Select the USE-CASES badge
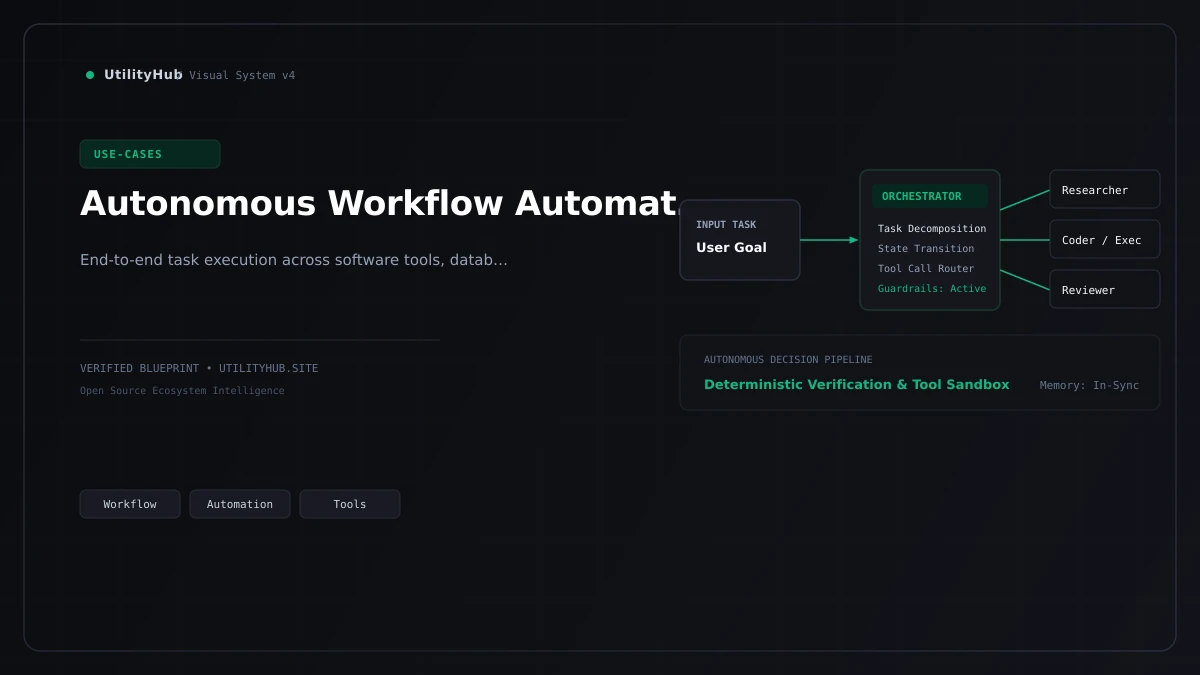 [x=150, y=154]
